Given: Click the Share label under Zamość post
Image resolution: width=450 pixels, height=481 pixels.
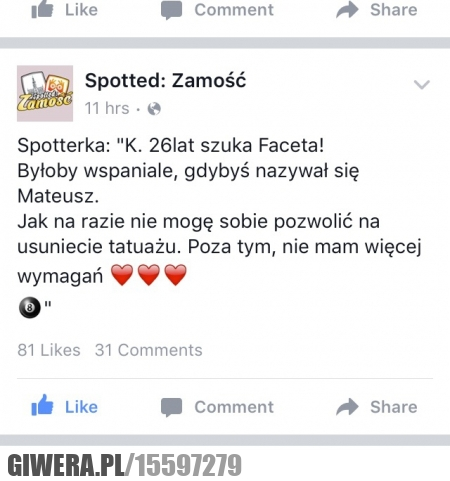Looking at the screenshot, I should click(394, 407).
